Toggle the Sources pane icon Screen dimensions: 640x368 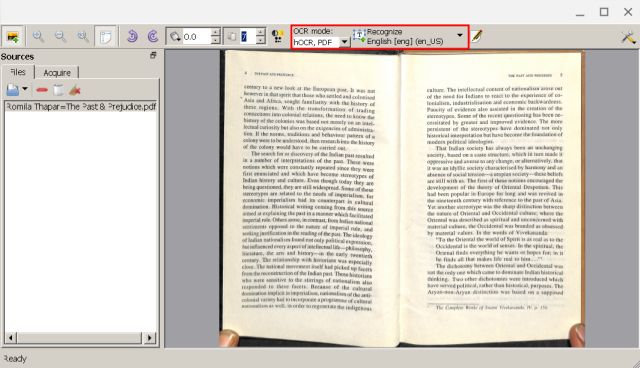tap(13, 37)
